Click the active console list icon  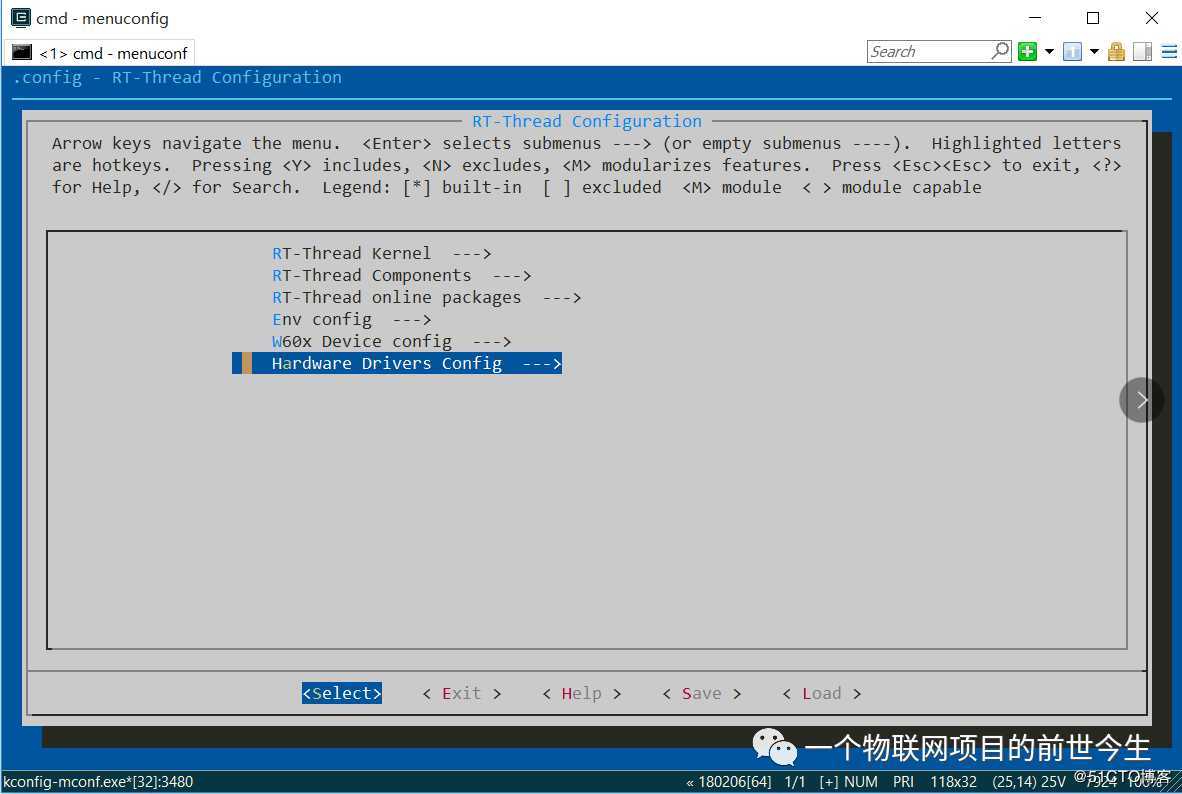pyautogui.click(x=1072, y=51)
